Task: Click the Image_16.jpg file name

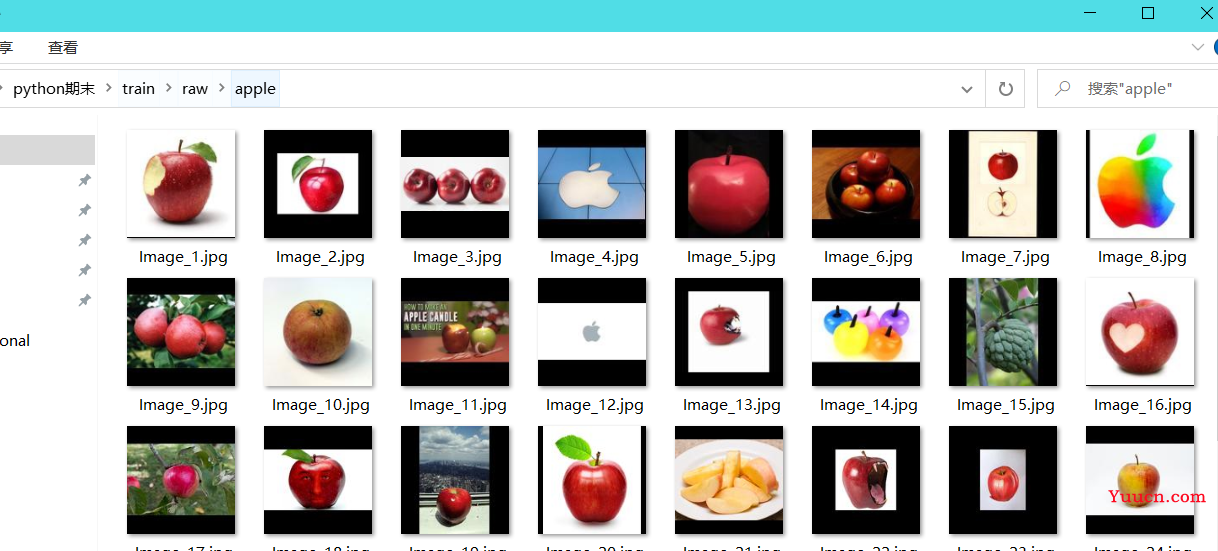Action: click(x=1143, y=405)
